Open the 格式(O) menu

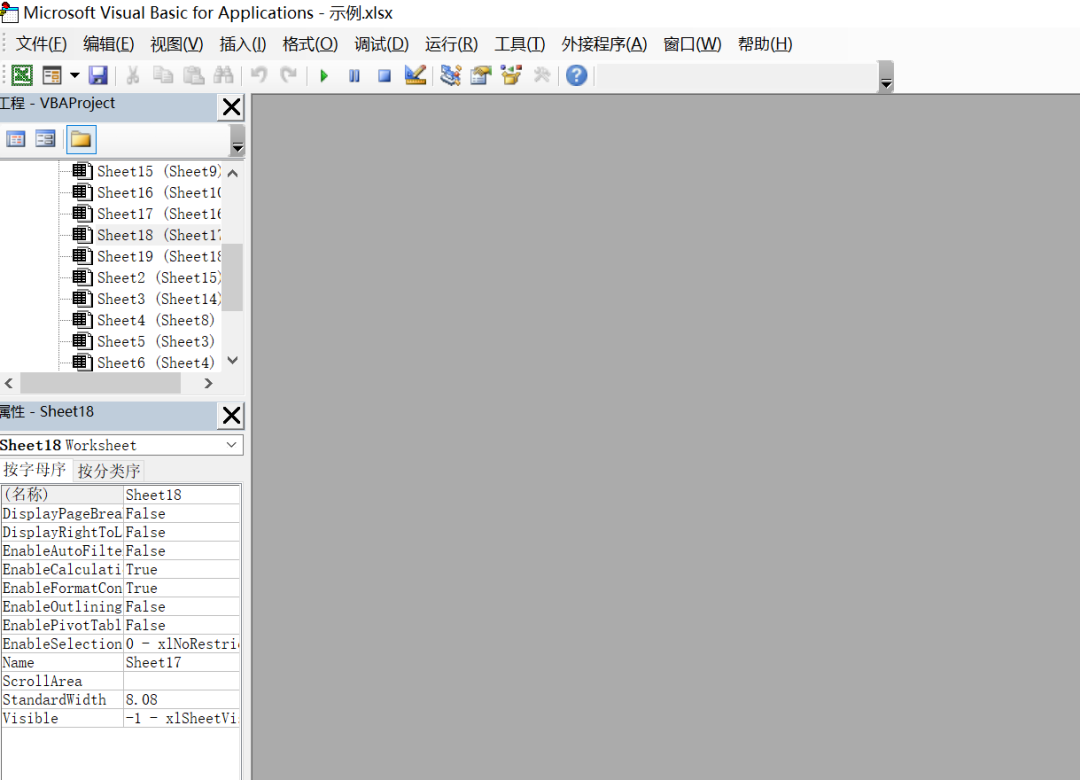pyautogui.click(x=310, y=44)
